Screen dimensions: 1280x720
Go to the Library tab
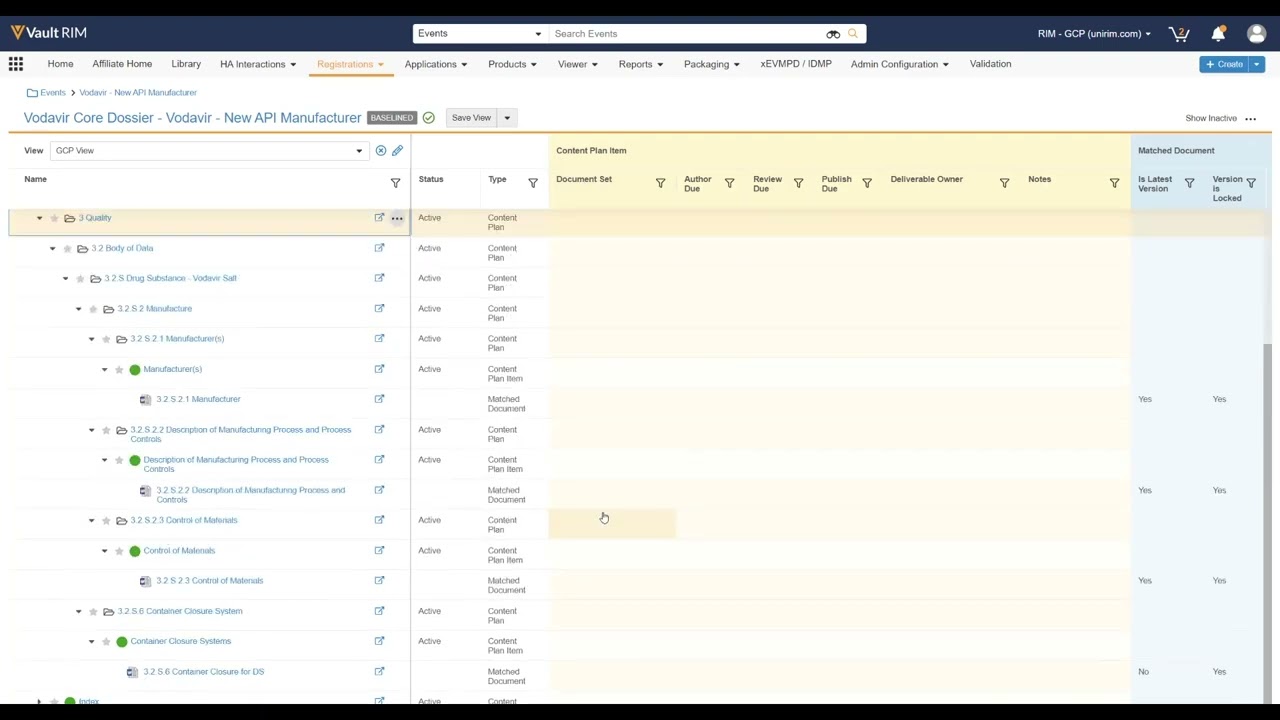tap(186, 64)
